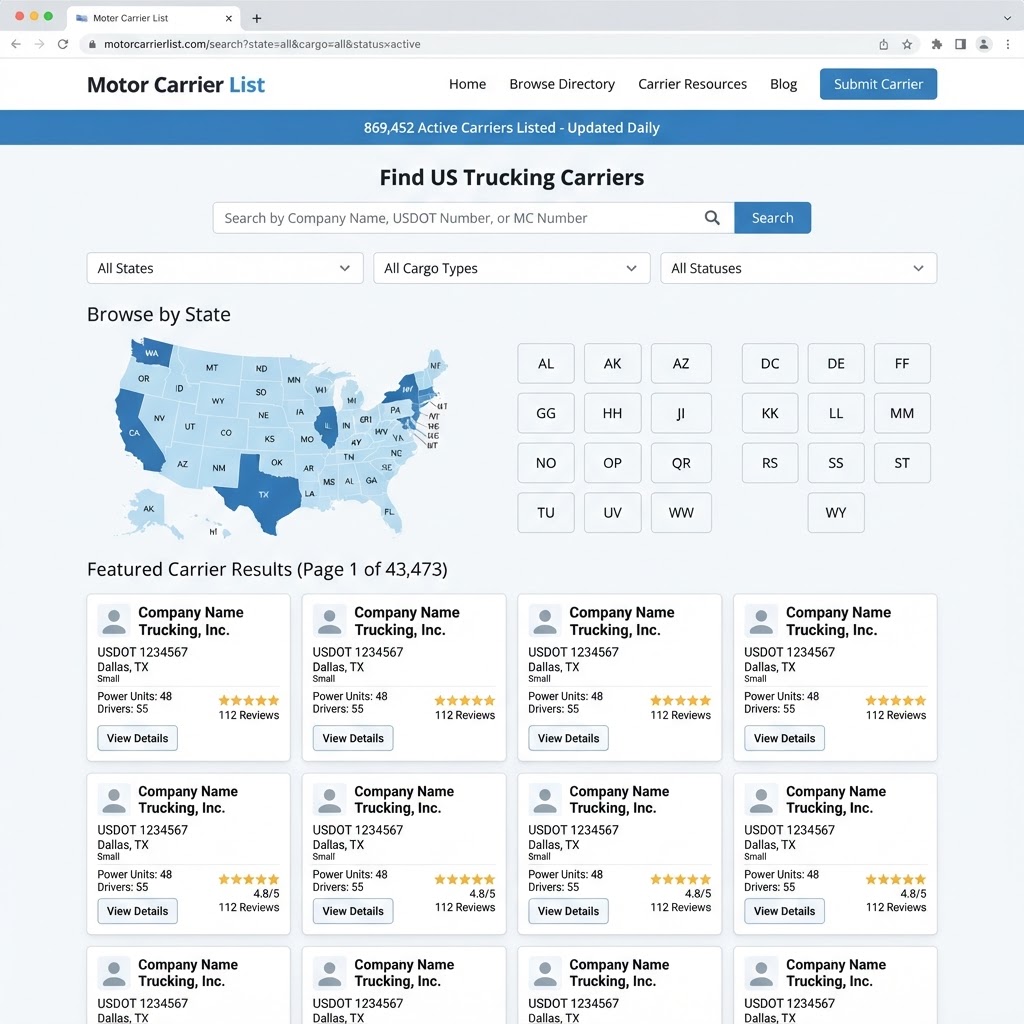Expand the All Cargo Types dropdown
Image resolution: width=1024 pixels, height=1024 pixels.
(x=511, y=268)
